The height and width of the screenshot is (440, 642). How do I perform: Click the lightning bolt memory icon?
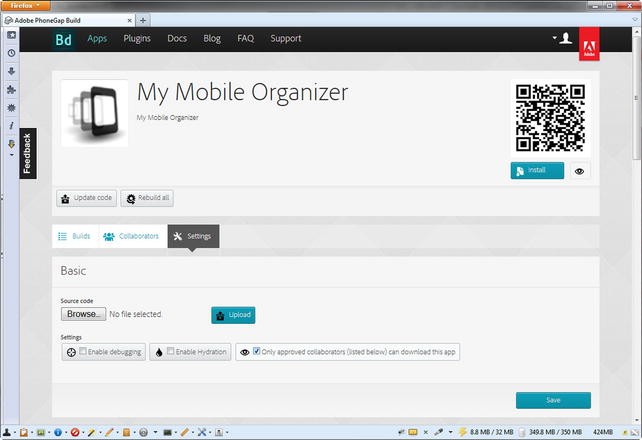(462, 432)
